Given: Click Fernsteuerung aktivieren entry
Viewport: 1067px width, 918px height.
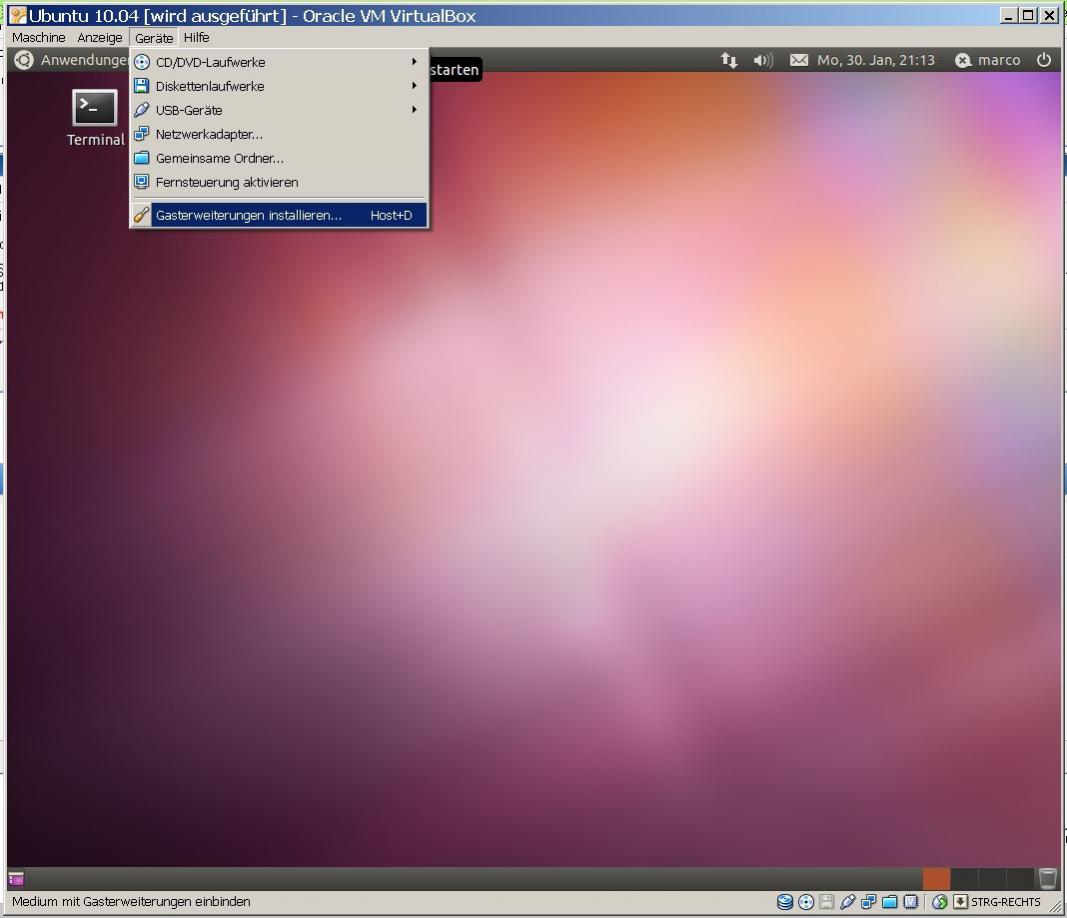Looking at the screenshot, I should click(279, 182).
